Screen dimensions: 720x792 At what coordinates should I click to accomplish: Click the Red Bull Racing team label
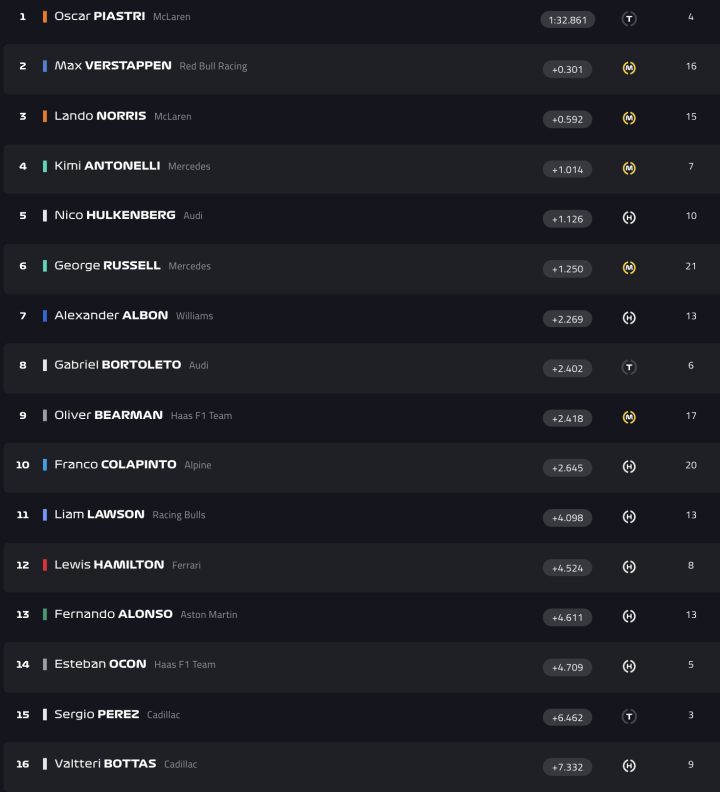pyautogui.click(x=213, y=66)
